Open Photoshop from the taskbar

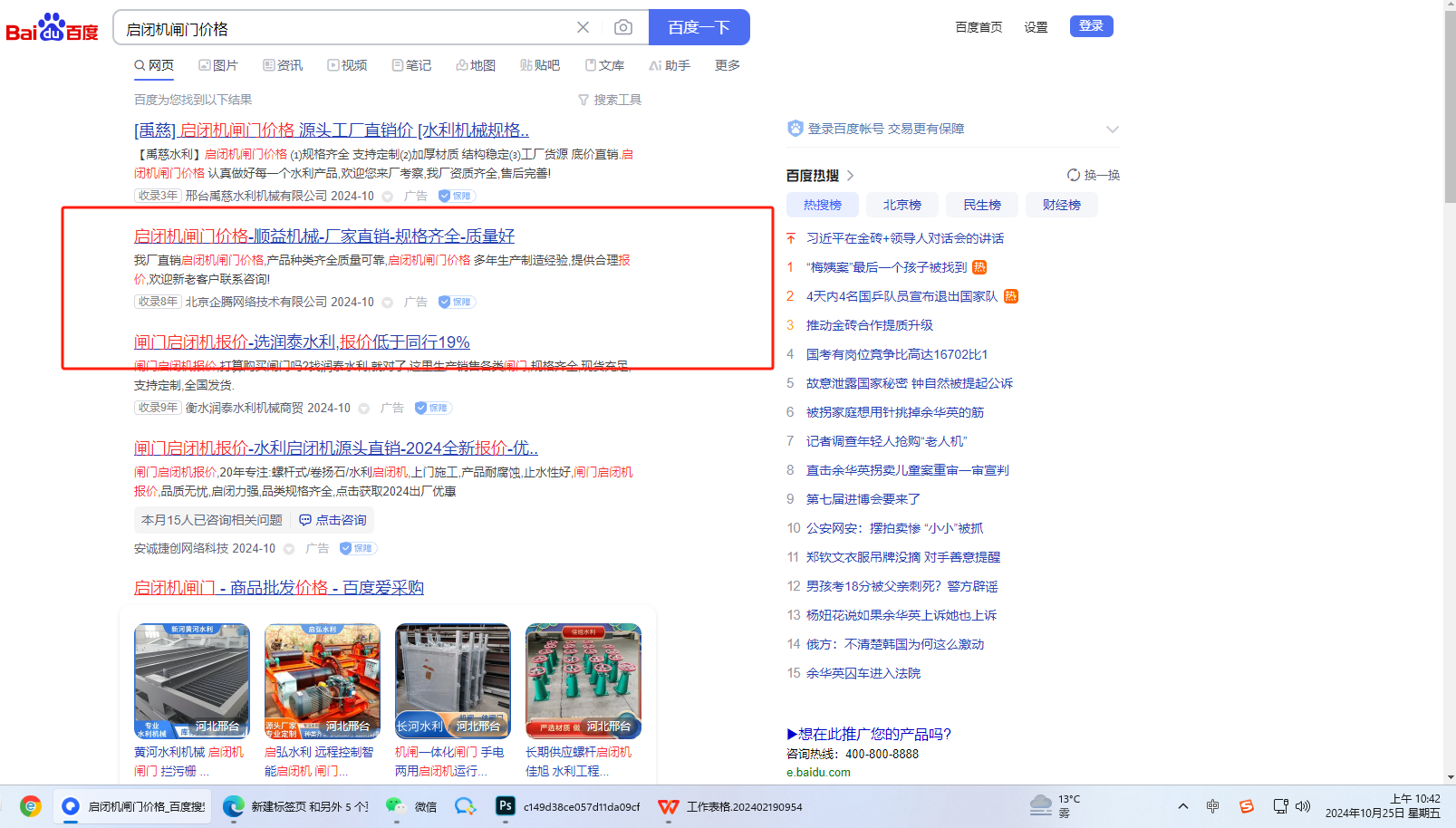tap(506, 806)
